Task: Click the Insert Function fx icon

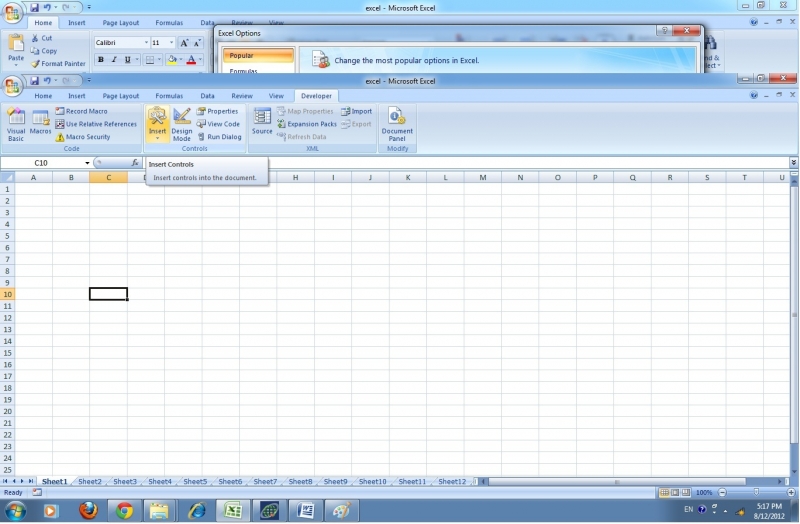Action: 135,162
